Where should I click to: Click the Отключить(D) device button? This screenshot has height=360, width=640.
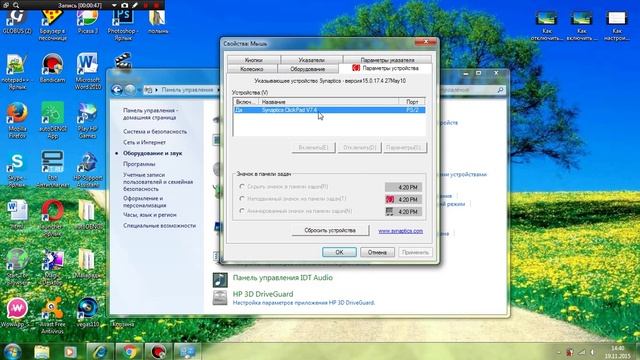359,147
